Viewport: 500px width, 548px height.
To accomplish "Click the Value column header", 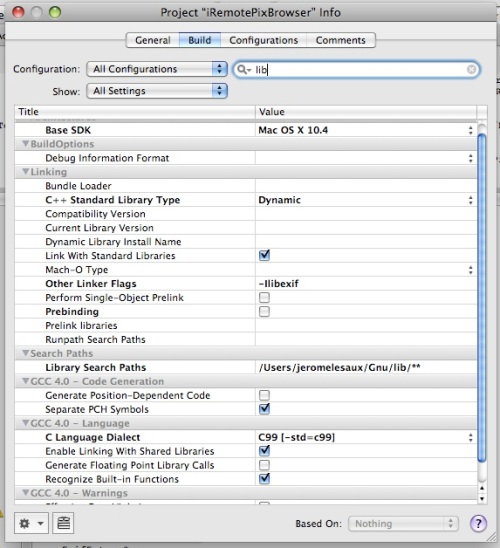I will click(x=366, y=112).
